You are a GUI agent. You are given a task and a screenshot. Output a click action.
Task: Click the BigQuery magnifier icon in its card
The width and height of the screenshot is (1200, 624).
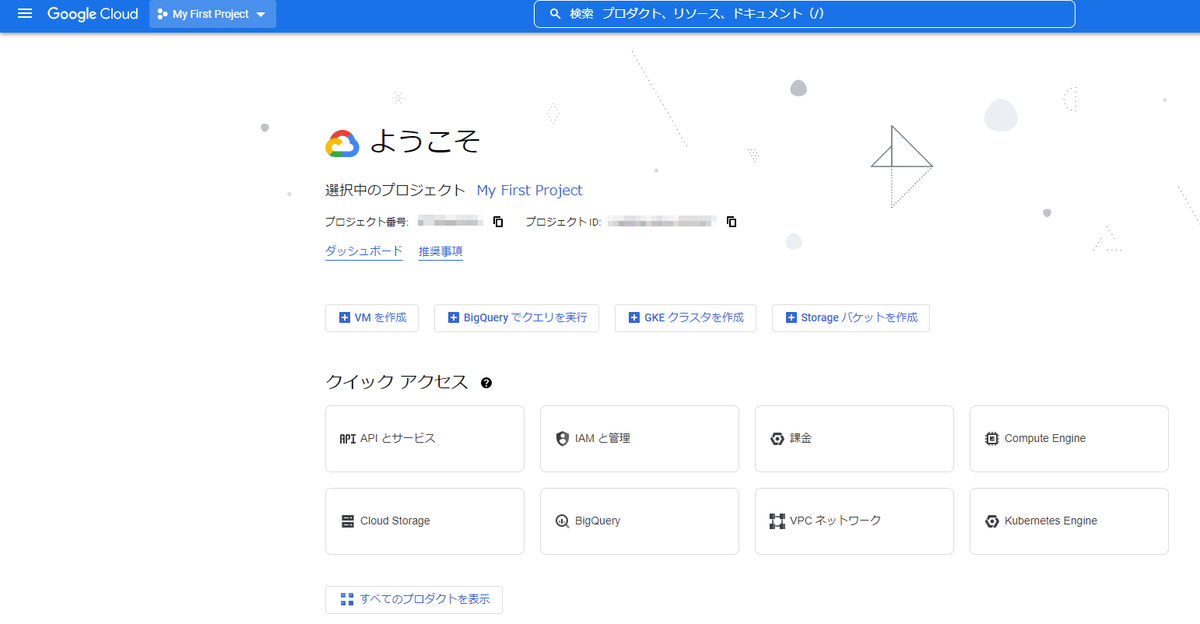[562, 521]
